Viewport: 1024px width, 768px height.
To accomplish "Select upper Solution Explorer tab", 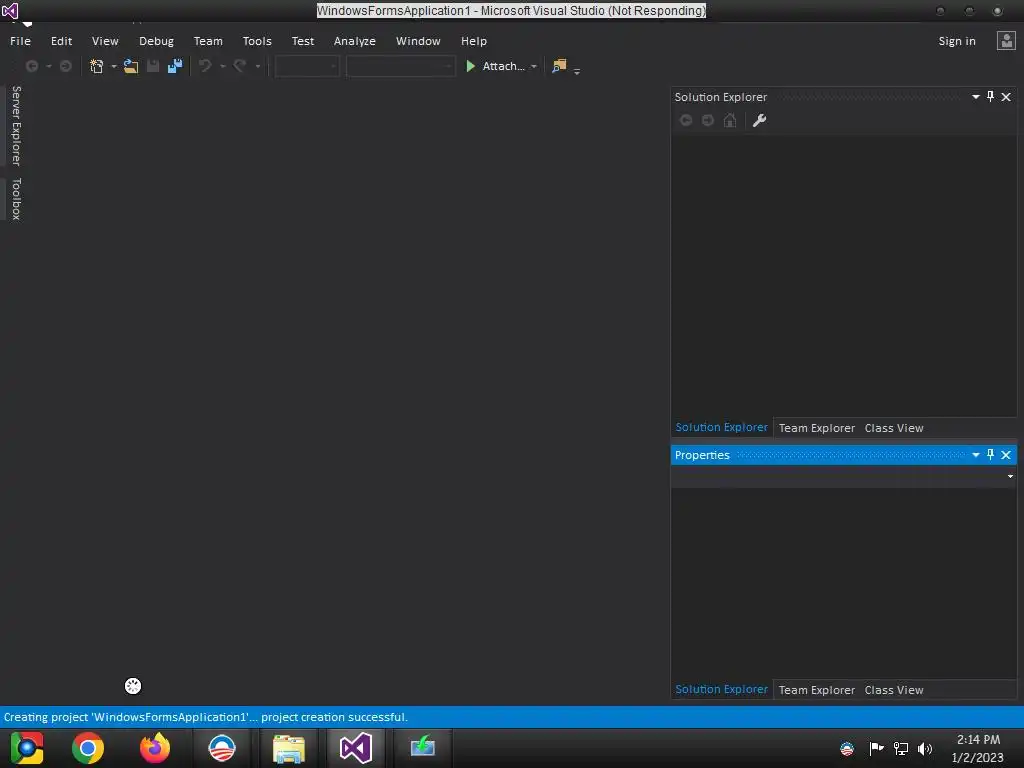I will click(x=722, y=427).
